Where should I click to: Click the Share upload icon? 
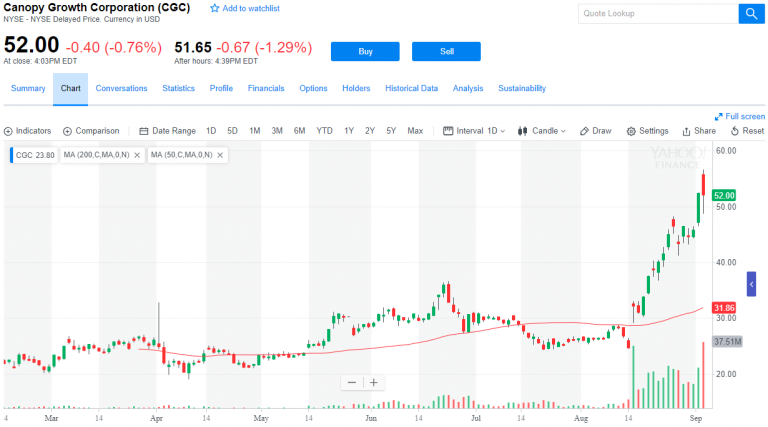[x=687, y=131]
